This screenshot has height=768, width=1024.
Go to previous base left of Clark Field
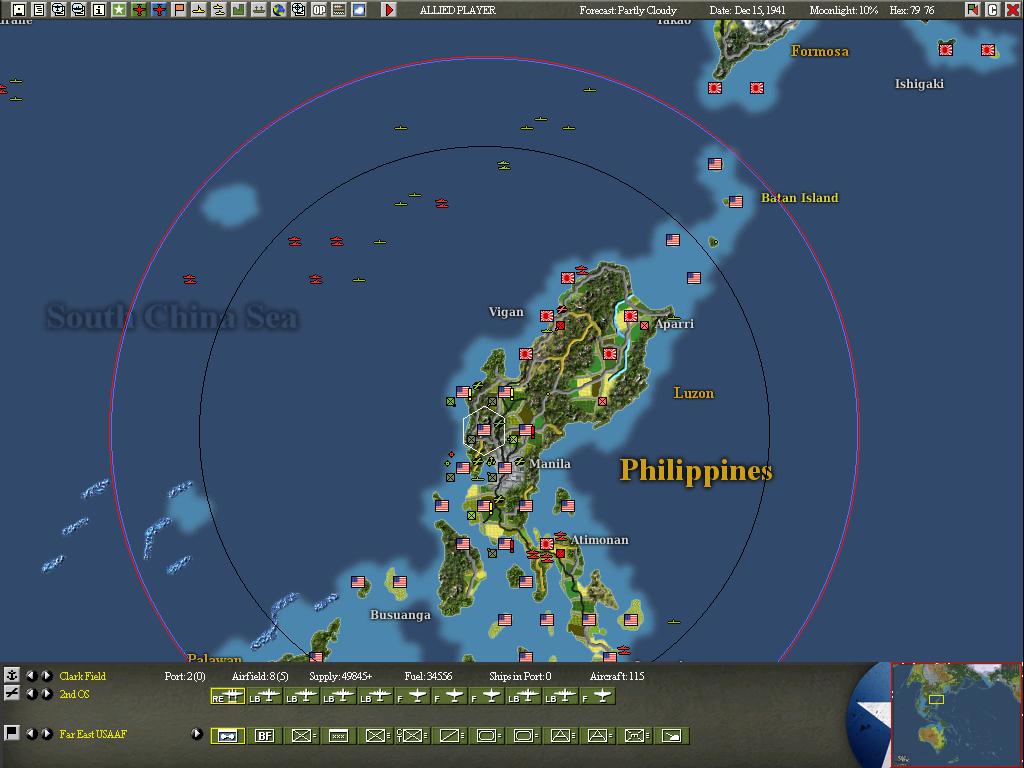(x=31, y=675)
